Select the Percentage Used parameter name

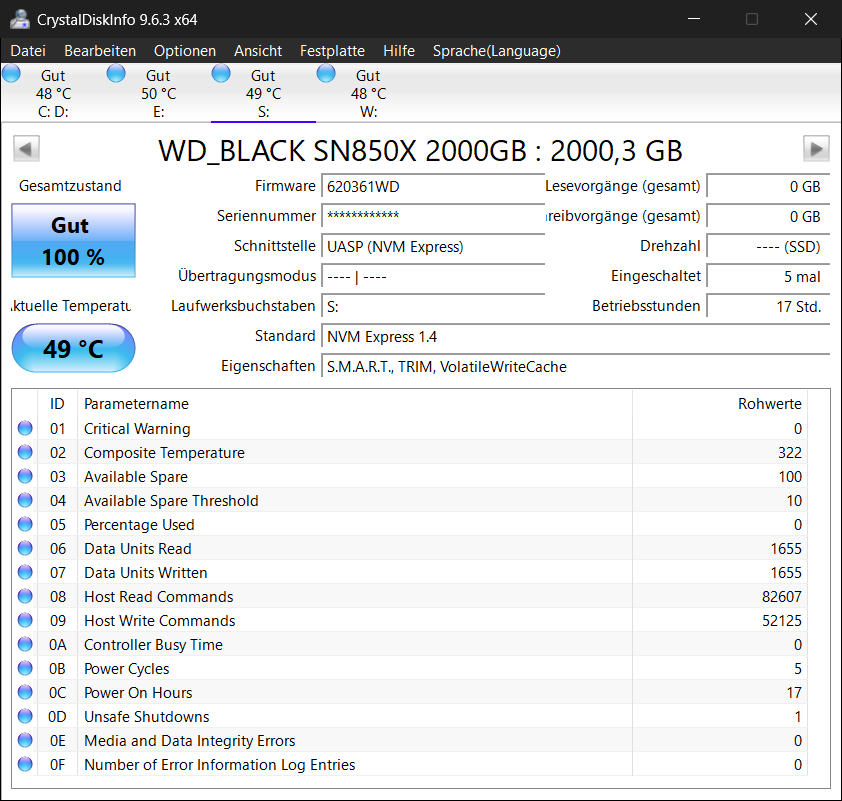tap(139, 525)
